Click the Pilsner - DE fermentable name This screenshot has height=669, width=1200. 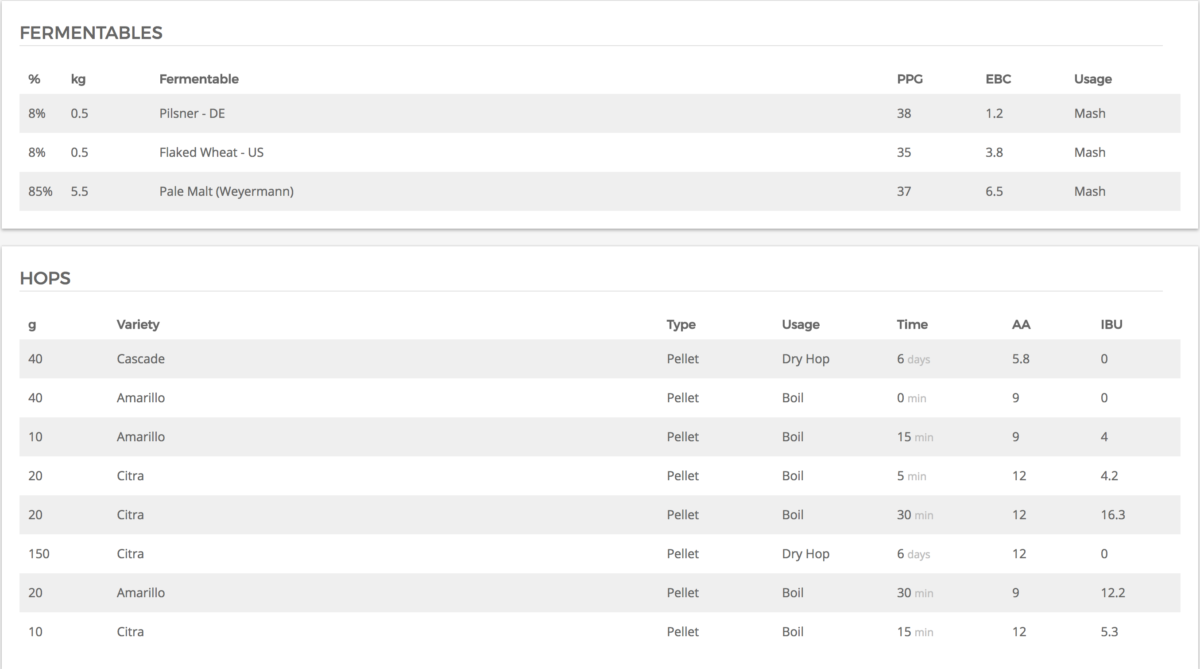click(x=192, y=113)
